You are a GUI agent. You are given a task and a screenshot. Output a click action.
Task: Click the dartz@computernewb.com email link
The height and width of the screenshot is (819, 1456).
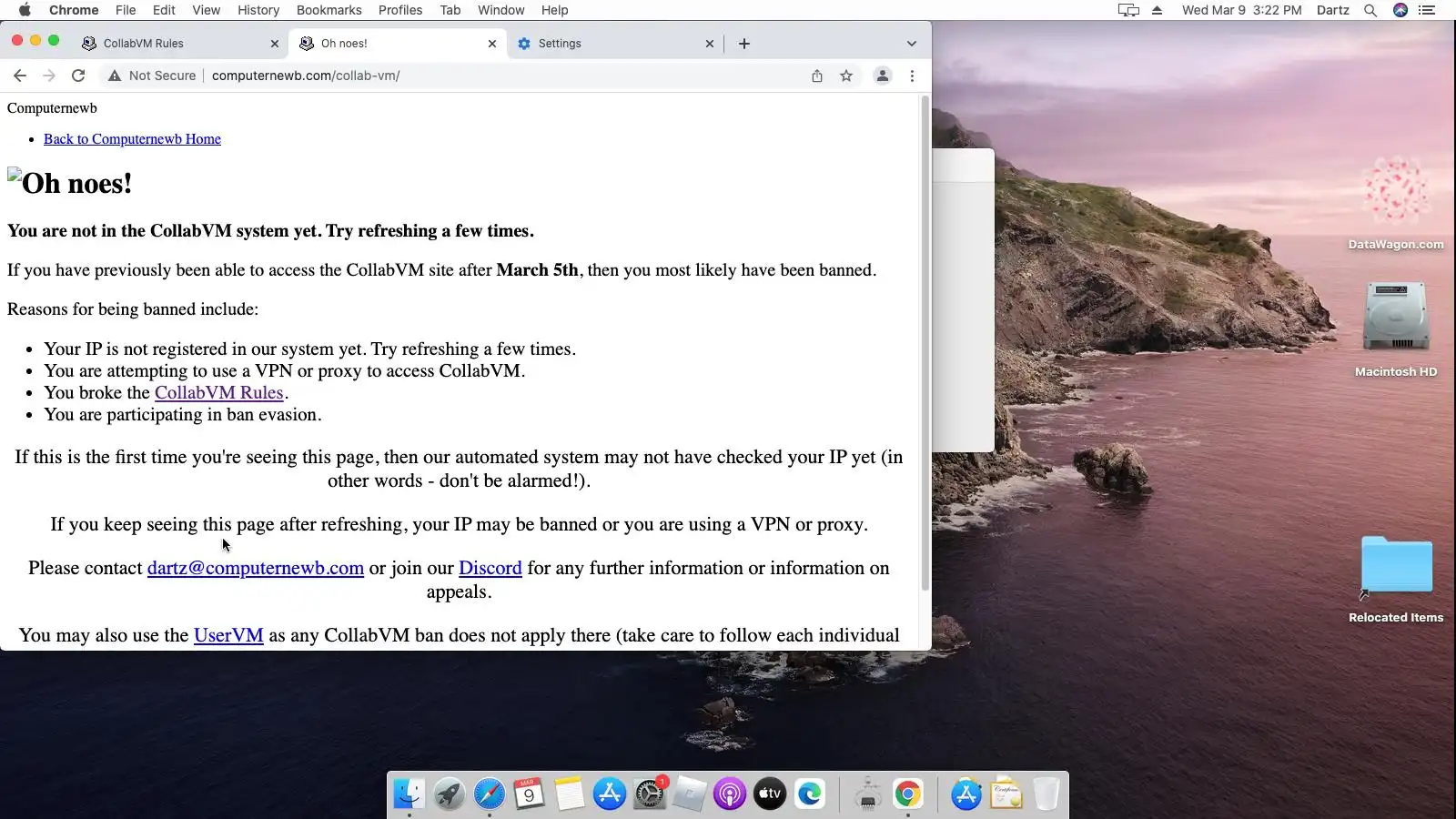tap(256, 568)
